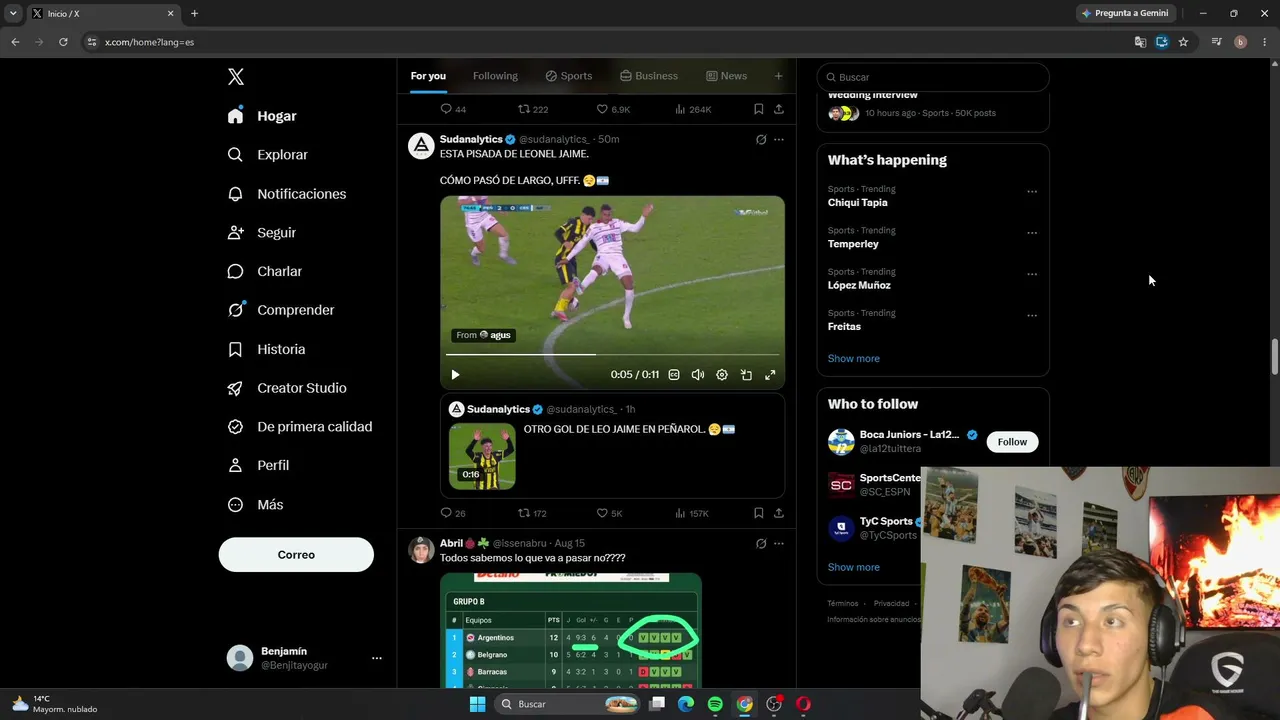Open De primera calidad in sidebar
The width and height of the screenshot is (1280, 720).
(299, 427)
